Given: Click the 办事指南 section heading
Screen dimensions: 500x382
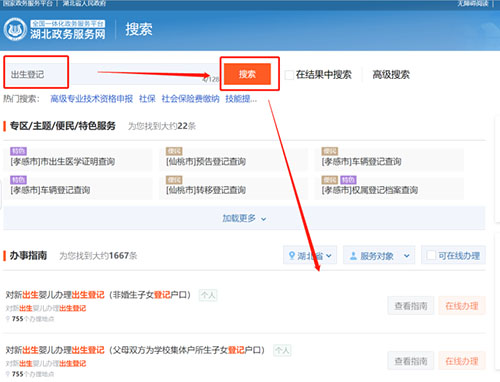Looking at the screenshot, I should point(28,256).
